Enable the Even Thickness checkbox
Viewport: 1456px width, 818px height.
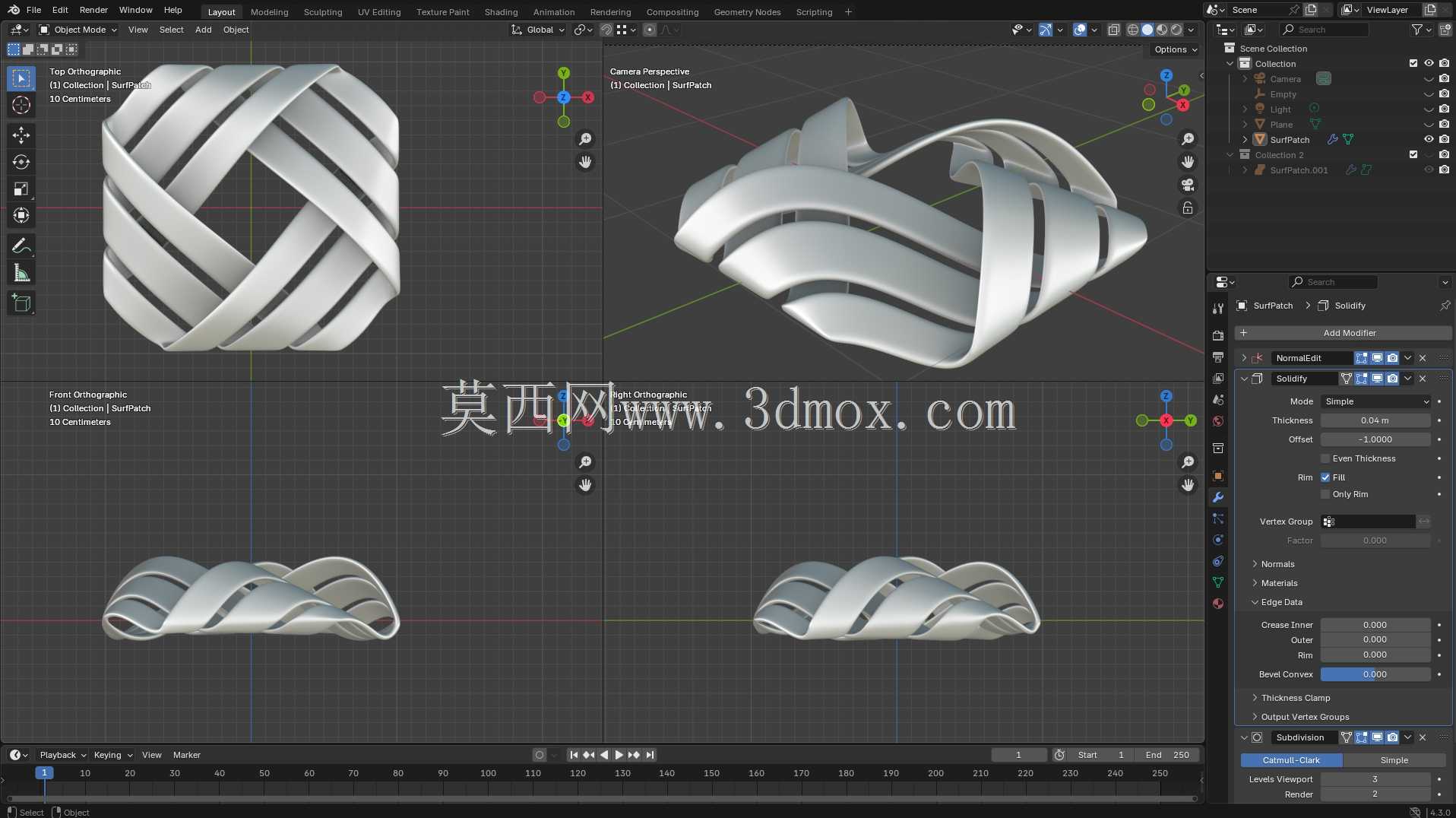pyautogui.click(x=1325, y=458)
